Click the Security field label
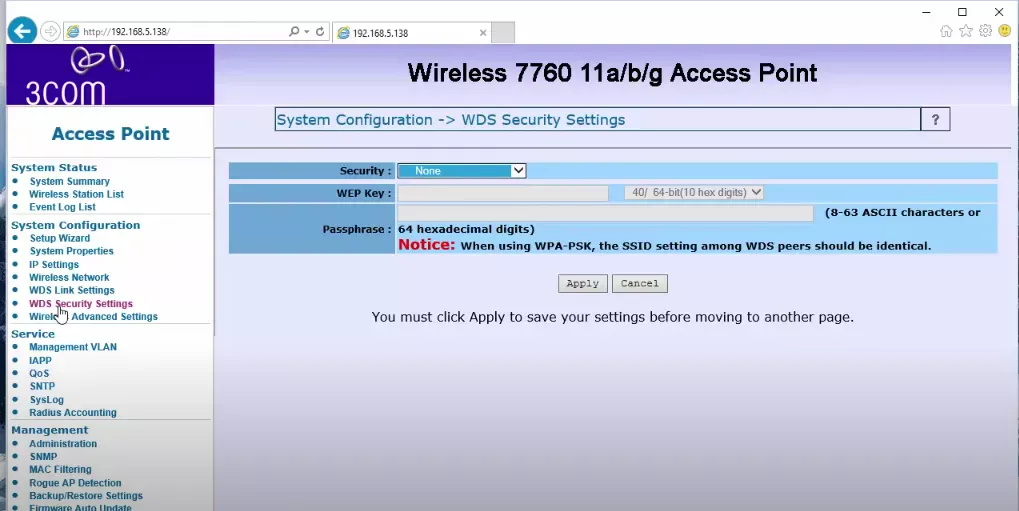This screenshot has width=1019, height=511. tap(365, 171)
